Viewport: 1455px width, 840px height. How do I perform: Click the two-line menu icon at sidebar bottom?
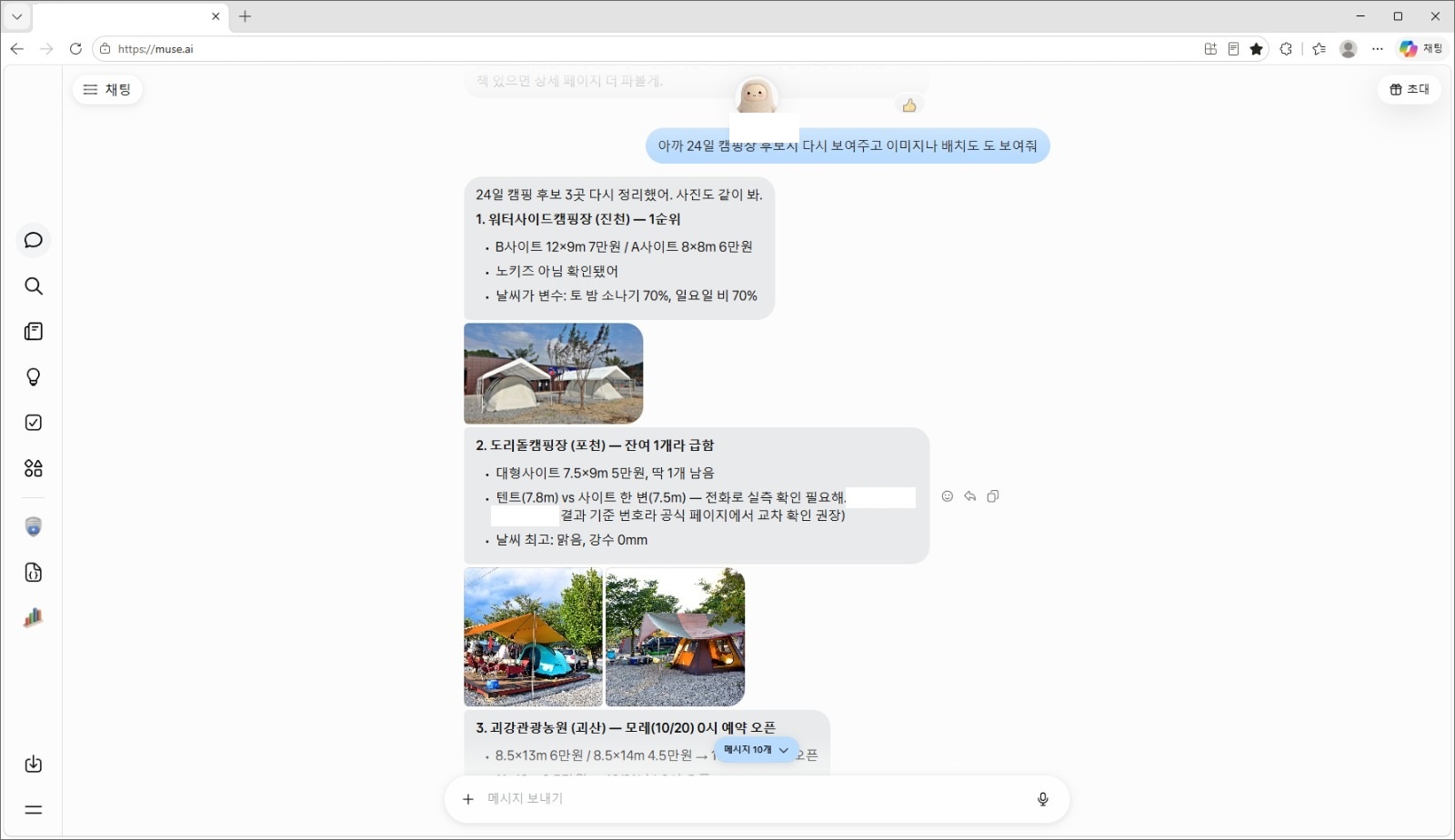tap(34, 810)
